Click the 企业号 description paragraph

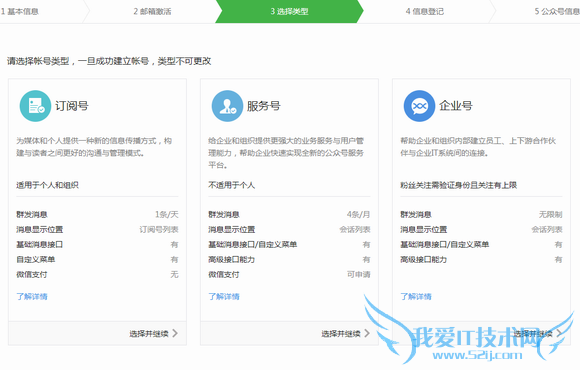(x=478, y=147)
